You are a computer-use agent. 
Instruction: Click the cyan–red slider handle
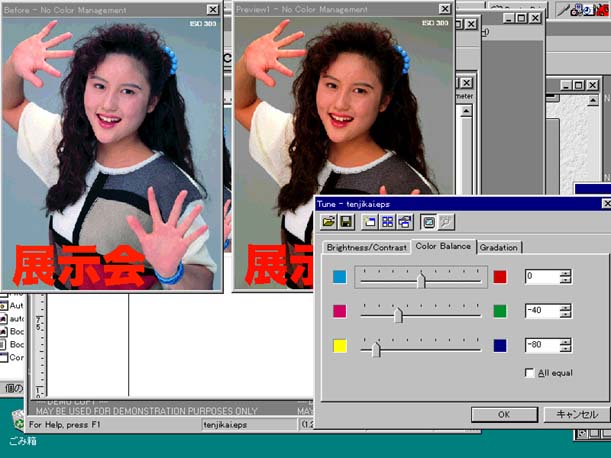(421, 279)
